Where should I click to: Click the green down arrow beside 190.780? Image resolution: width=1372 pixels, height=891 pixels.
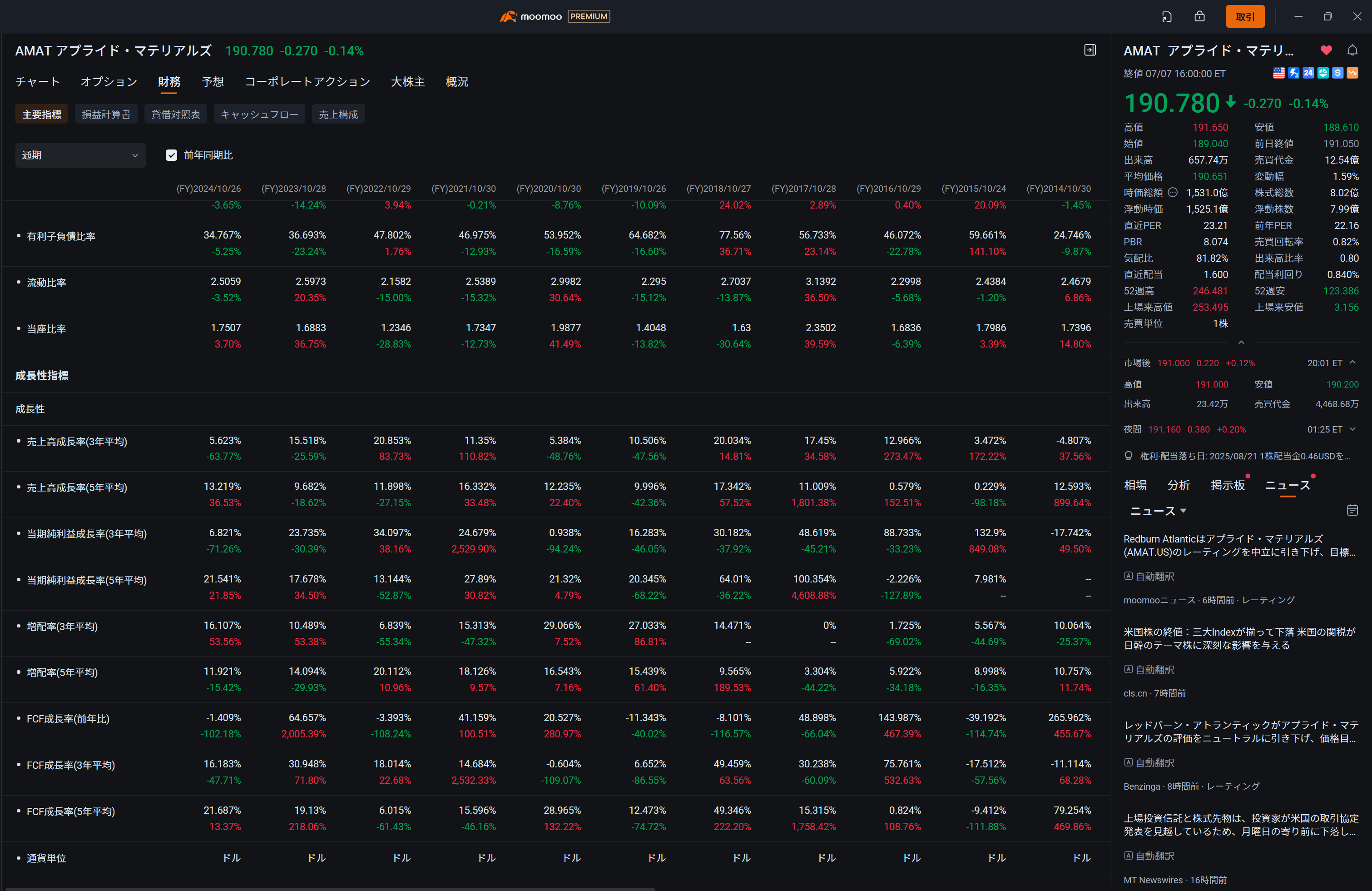1231,102
